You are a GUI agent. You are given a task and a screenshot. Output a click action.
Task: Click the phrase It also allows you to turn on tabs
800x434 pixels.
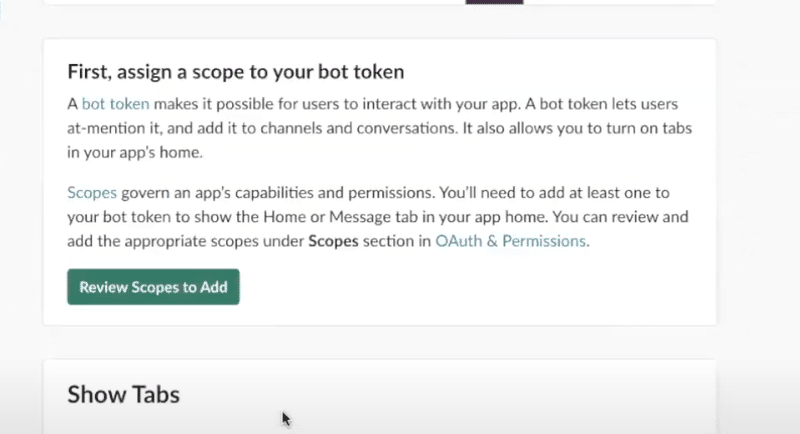(577, 128)
